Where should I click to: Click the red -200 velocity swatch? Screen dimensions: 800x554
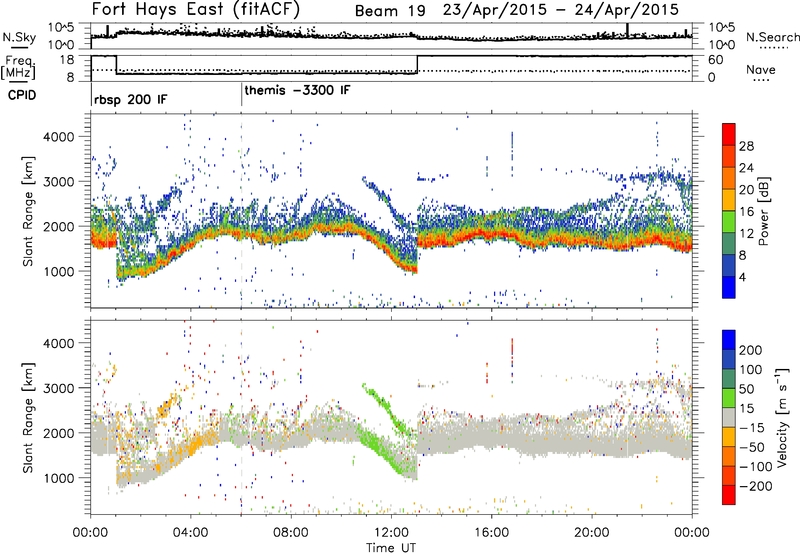point(729,495)
